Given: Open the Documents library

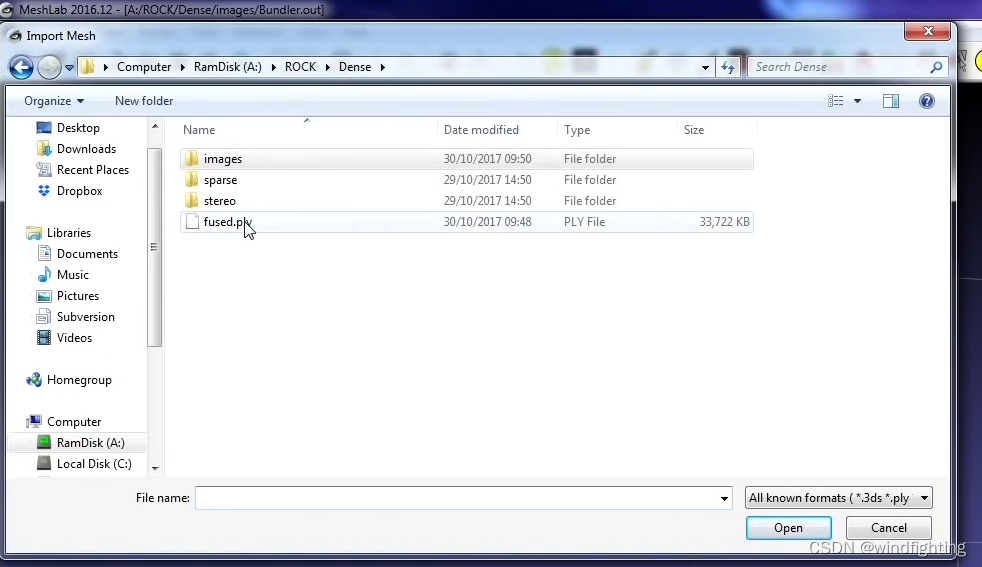Looking at the screenshot, I should click(87, 254).
